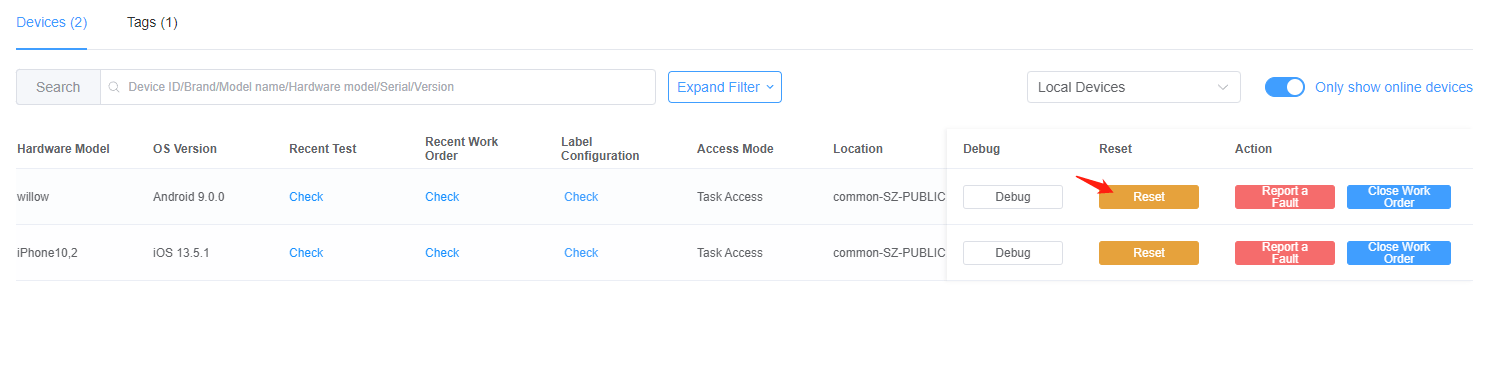Image resolution: width=1486 pixels, height=373 pixels.
Task: Report a Fault for iPhone10,2 device
Action: (x=1285, y=253)
